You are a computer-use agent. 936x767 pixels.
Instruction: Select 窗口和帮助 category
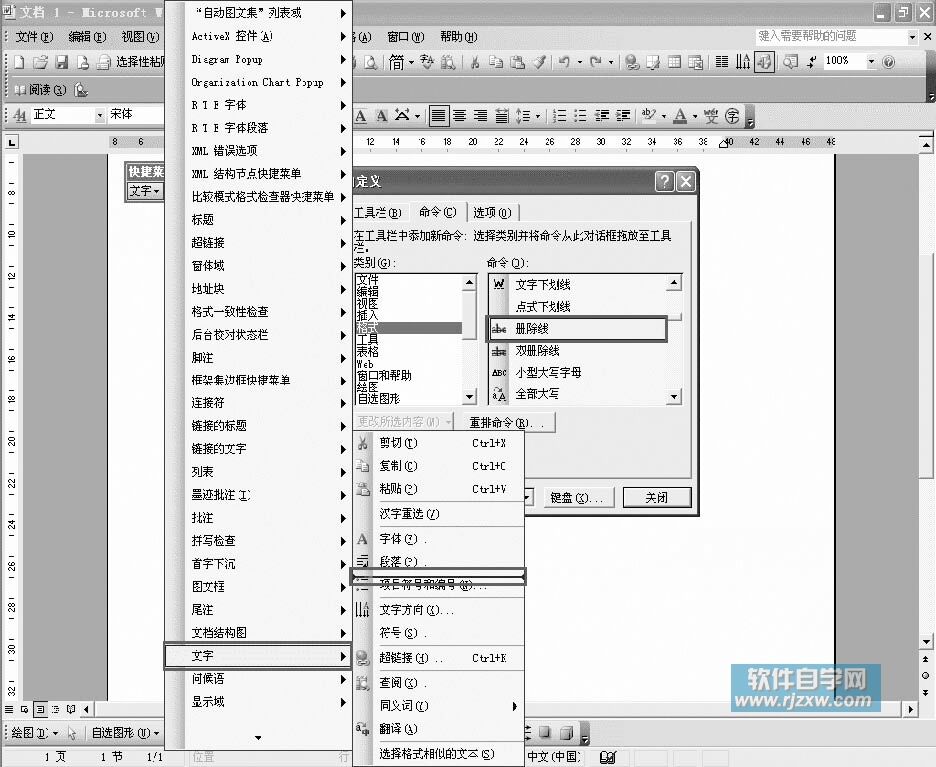click(x=409, y=375)
